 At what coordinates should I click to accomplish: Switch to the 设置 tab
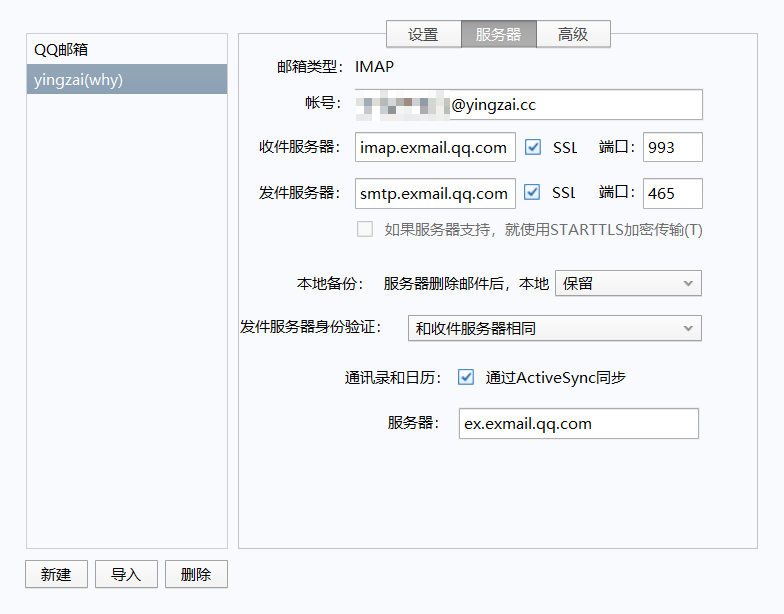point(423,34)
